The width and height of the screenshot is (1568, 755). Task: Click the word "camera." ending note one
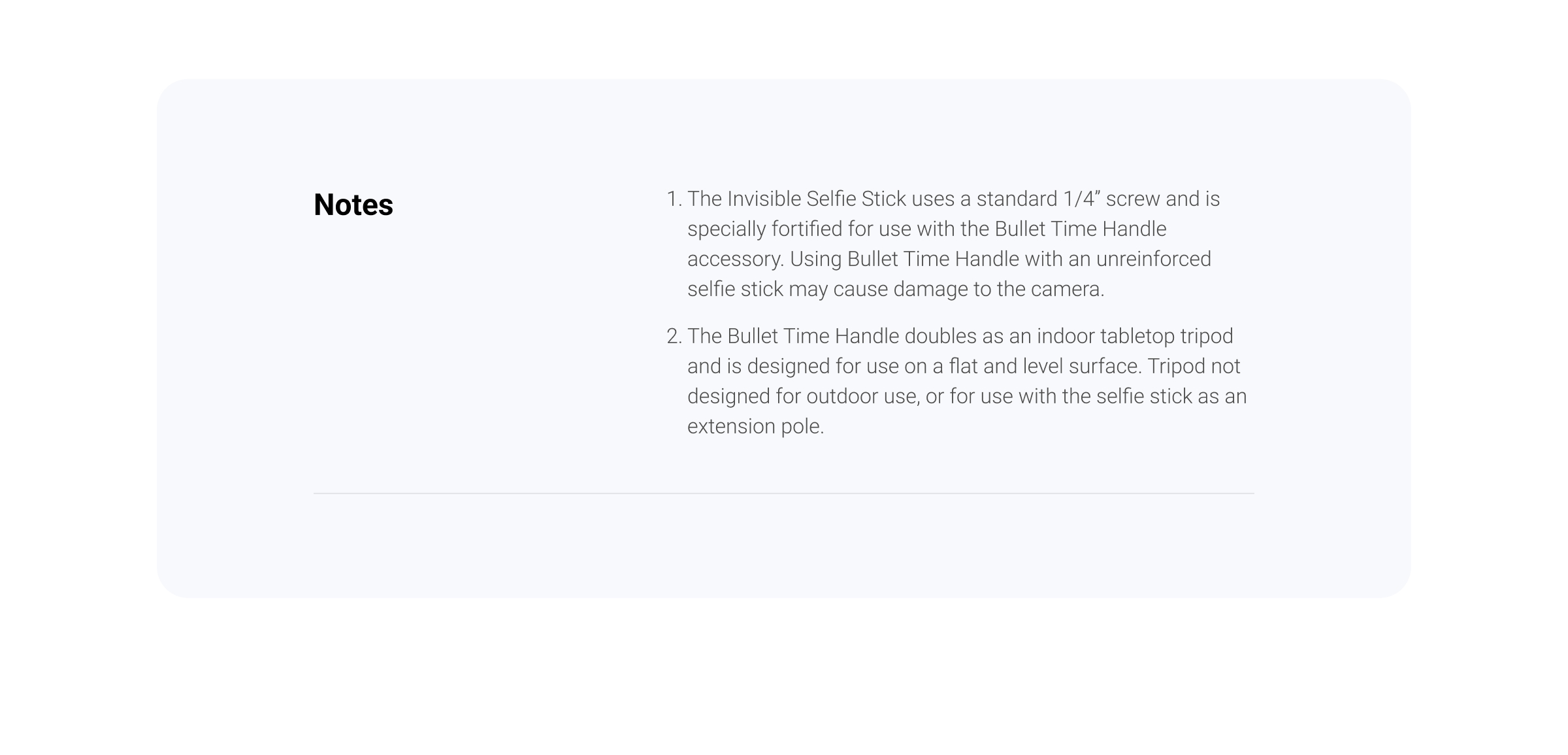(1068, 290)
